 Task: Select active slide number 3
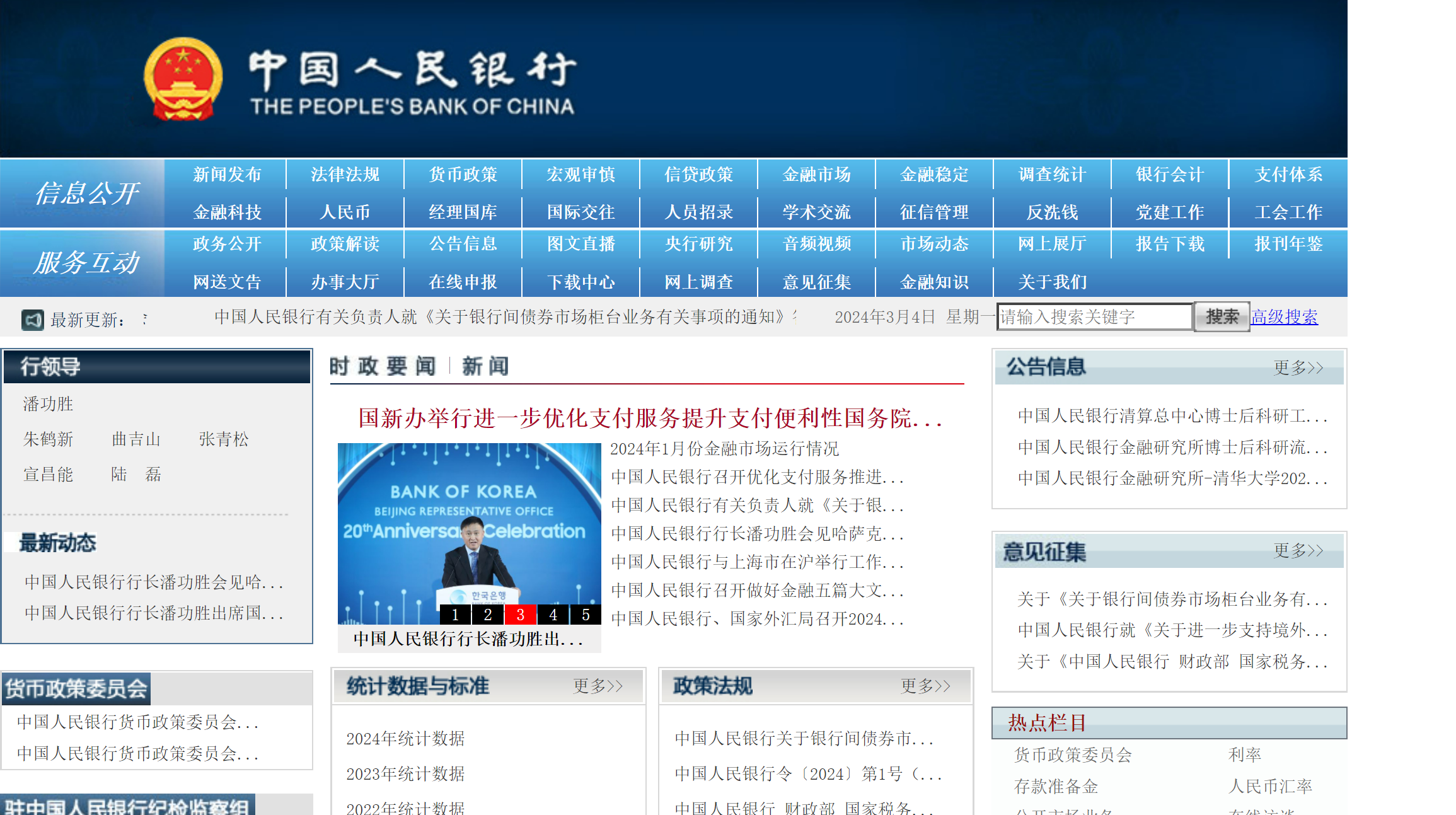(521, 615)
